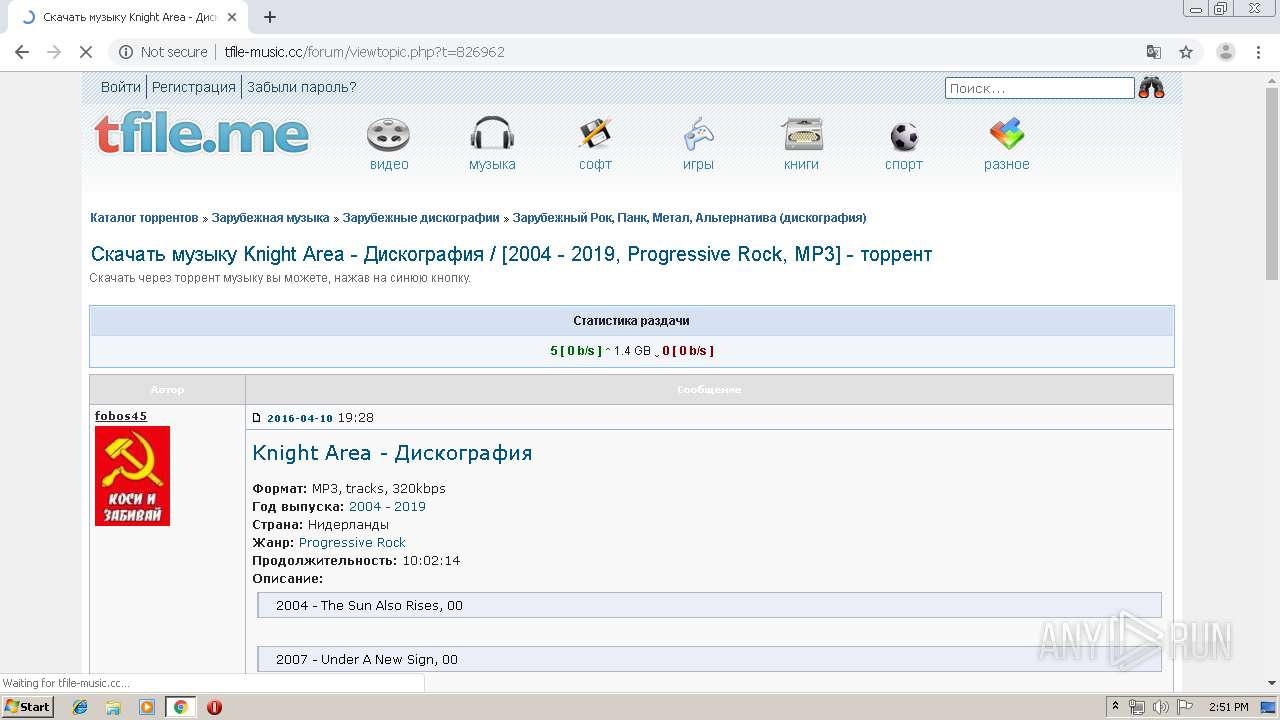The height and width of the screenshot is (720, 1280).
Task: Click the Каталог торрентов breadcrumb
Action: (x=144, y=217)
